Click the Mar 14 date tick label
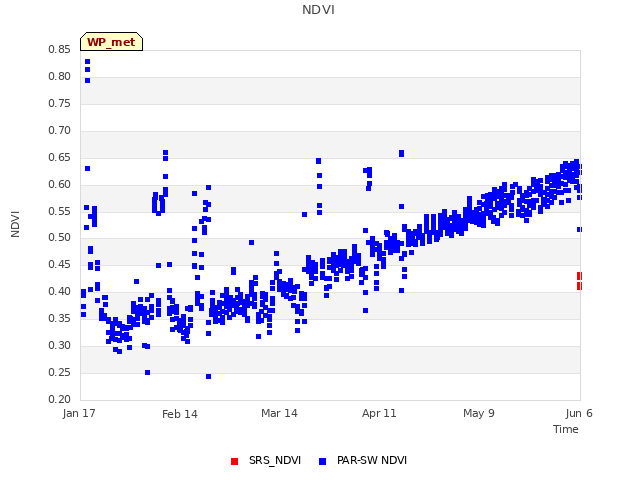The width and height of the screenshot is (640, 480). (x=279, y=413)
